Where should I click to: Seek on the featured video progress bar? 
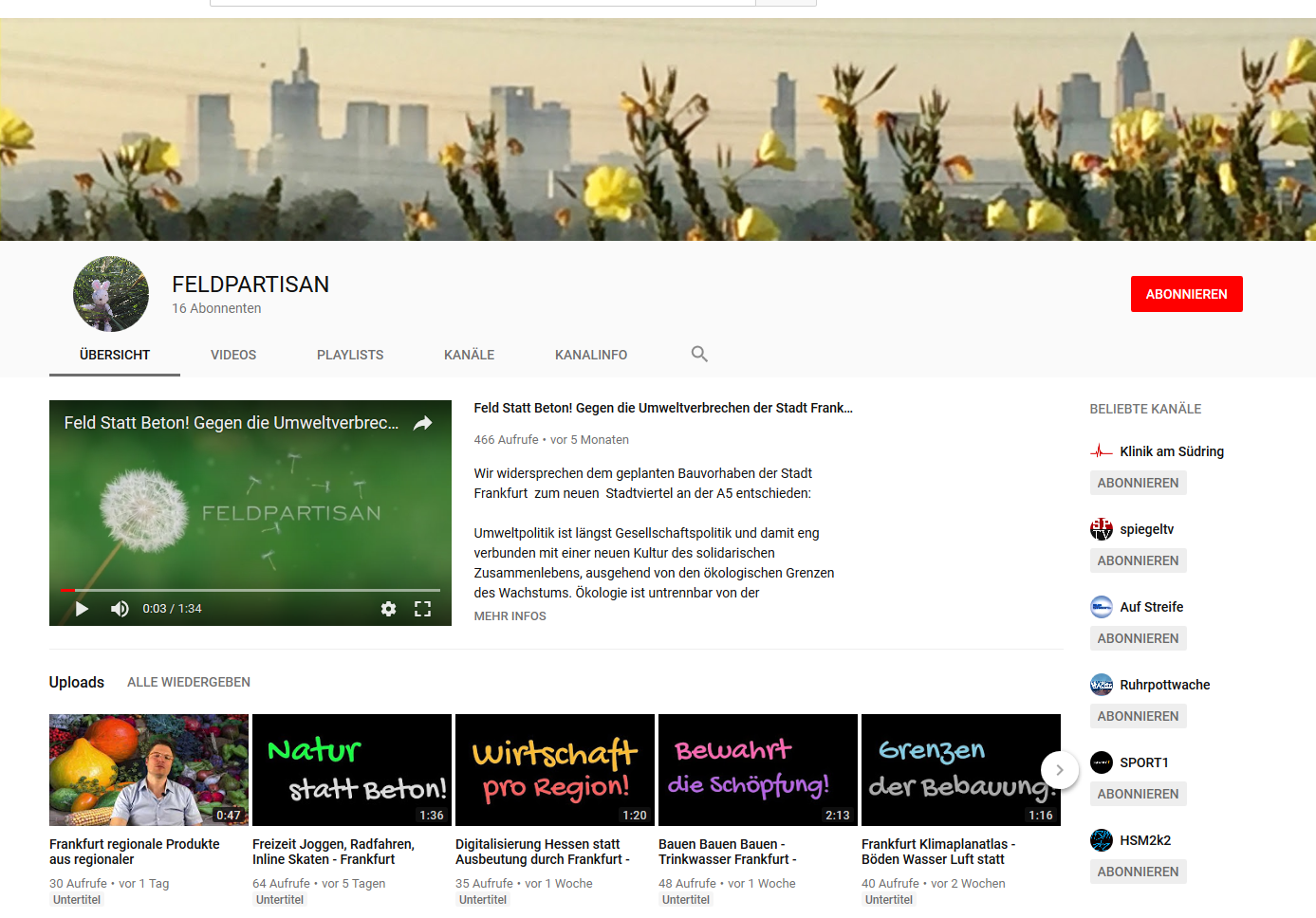(250, 590)
